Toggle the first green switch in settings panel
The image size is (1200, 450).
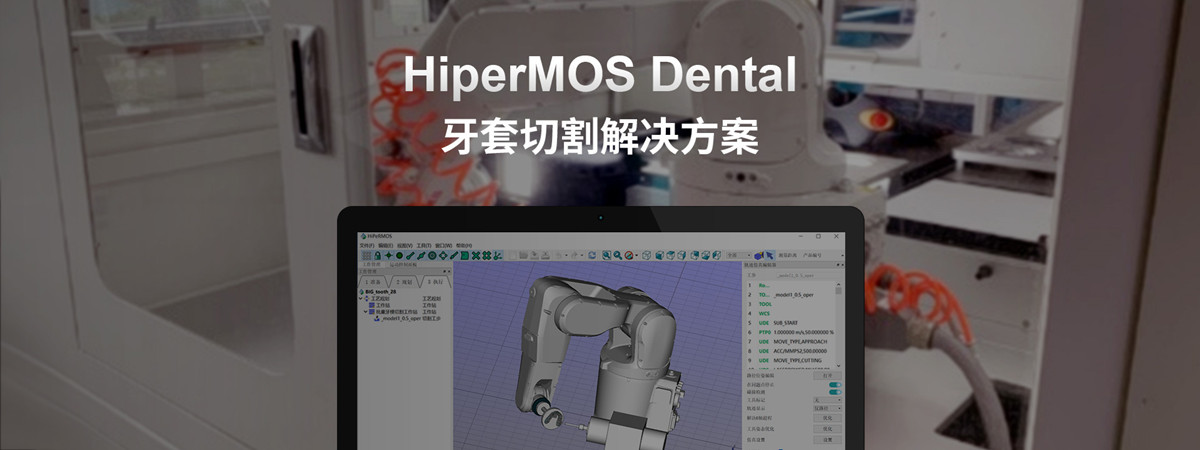[x=834, y=385]
